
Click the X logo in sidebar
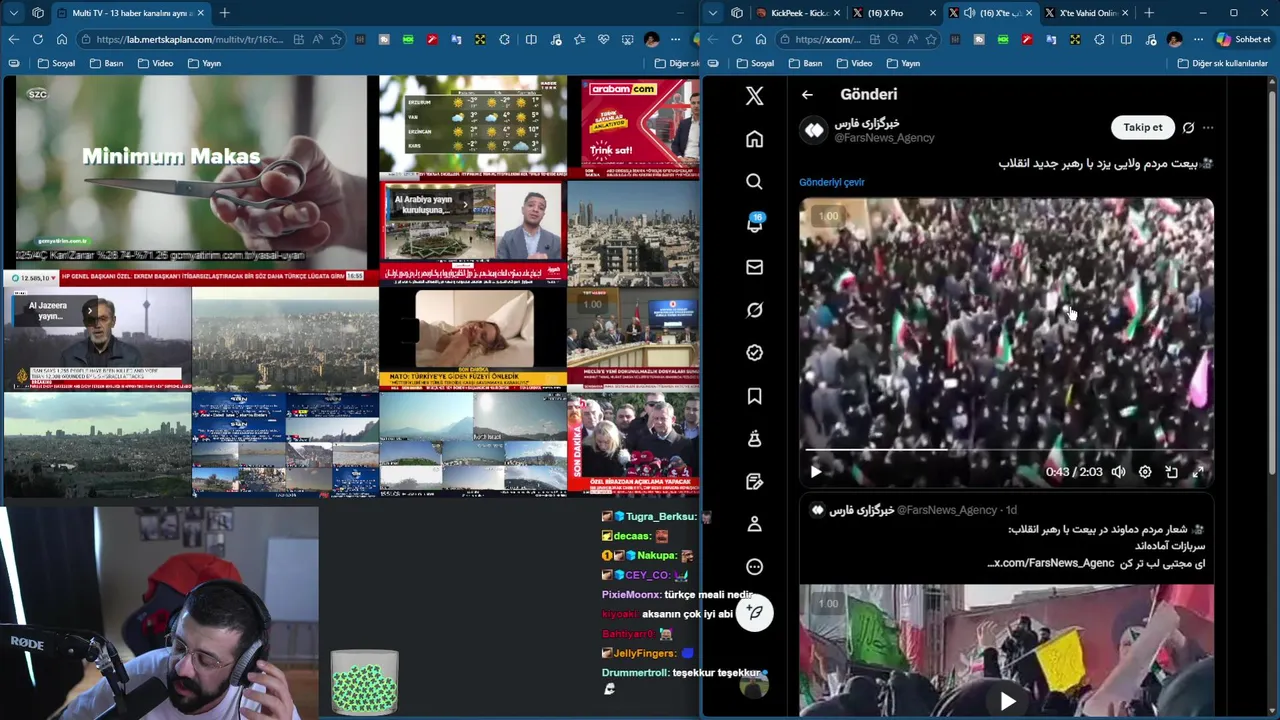754,95
